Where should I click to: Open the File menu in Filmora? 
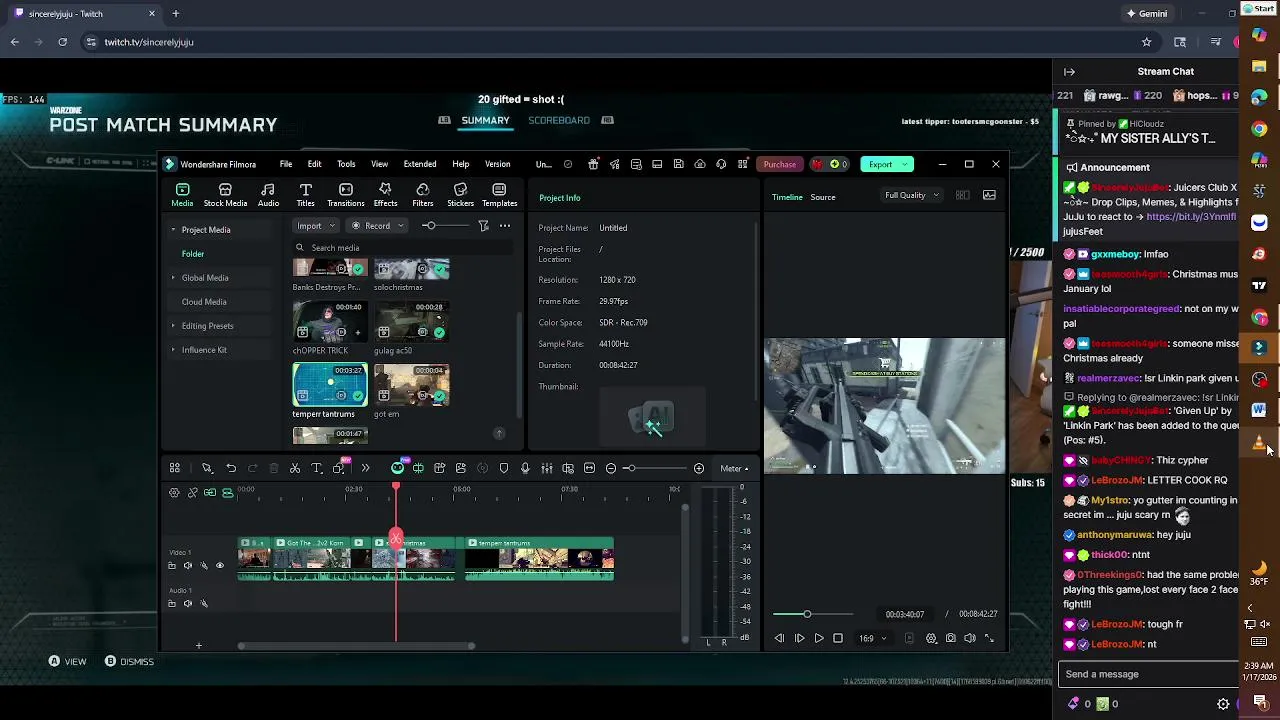(286, 164)
